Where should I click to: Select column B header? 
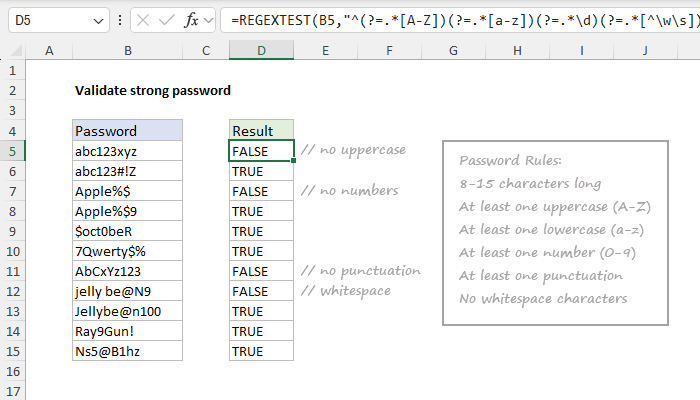point(127,50)
